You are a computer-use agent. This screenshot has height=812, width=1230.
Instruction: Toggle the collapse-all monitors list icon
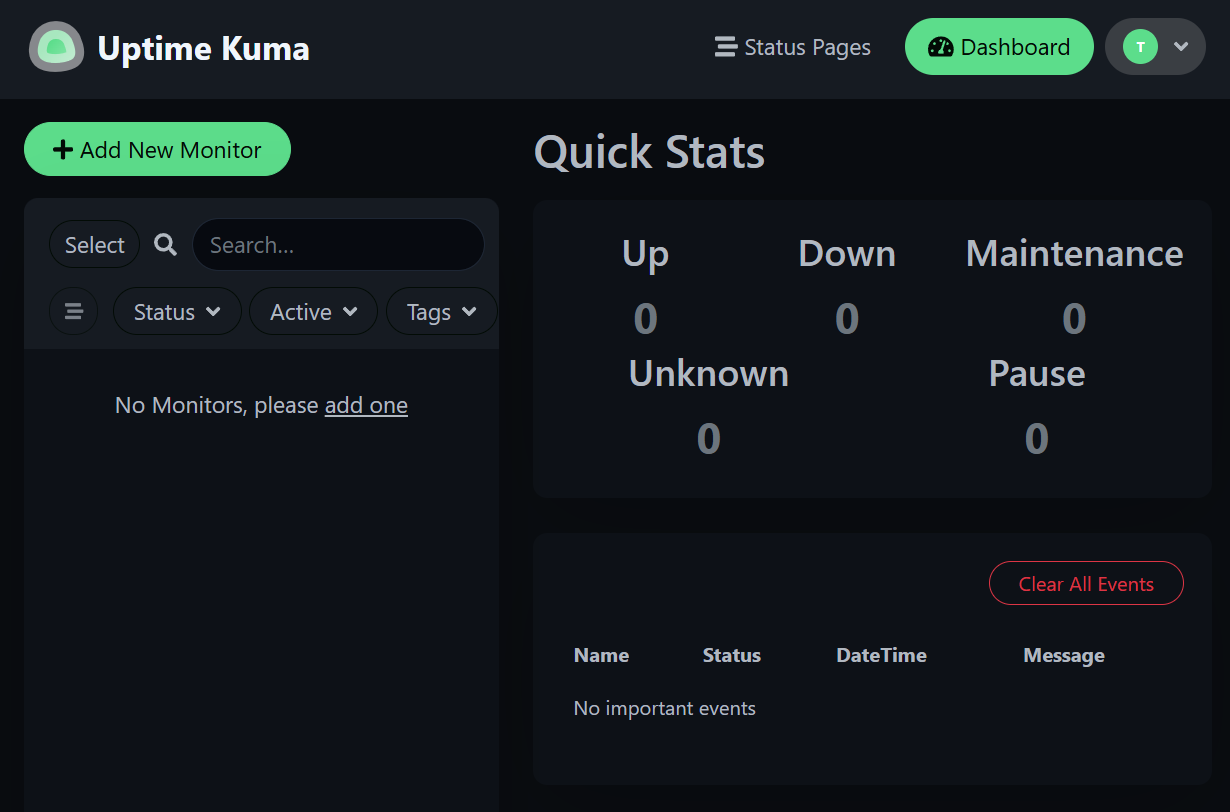[74, 312]
